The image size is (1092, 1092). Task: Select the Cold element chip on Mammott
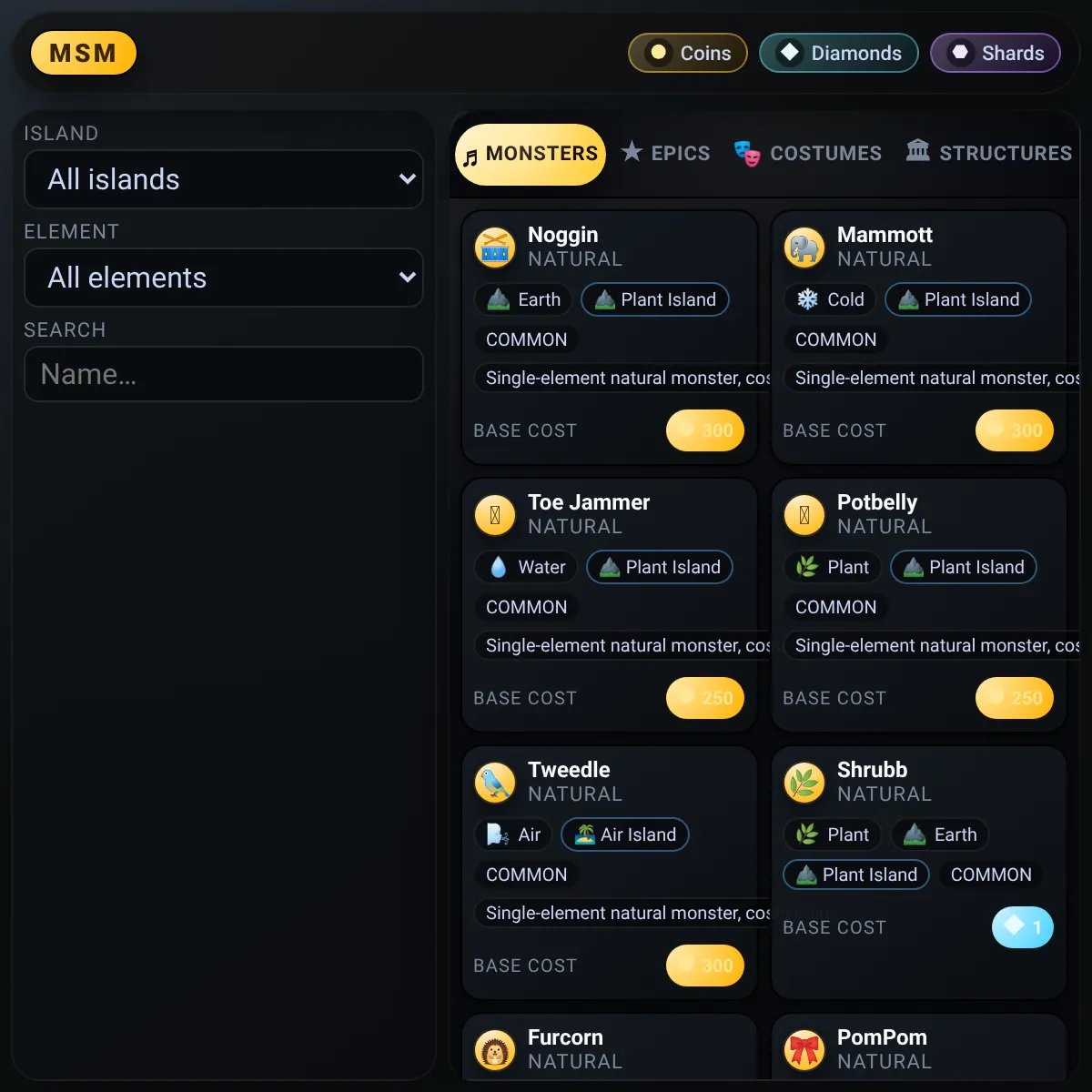830,299
